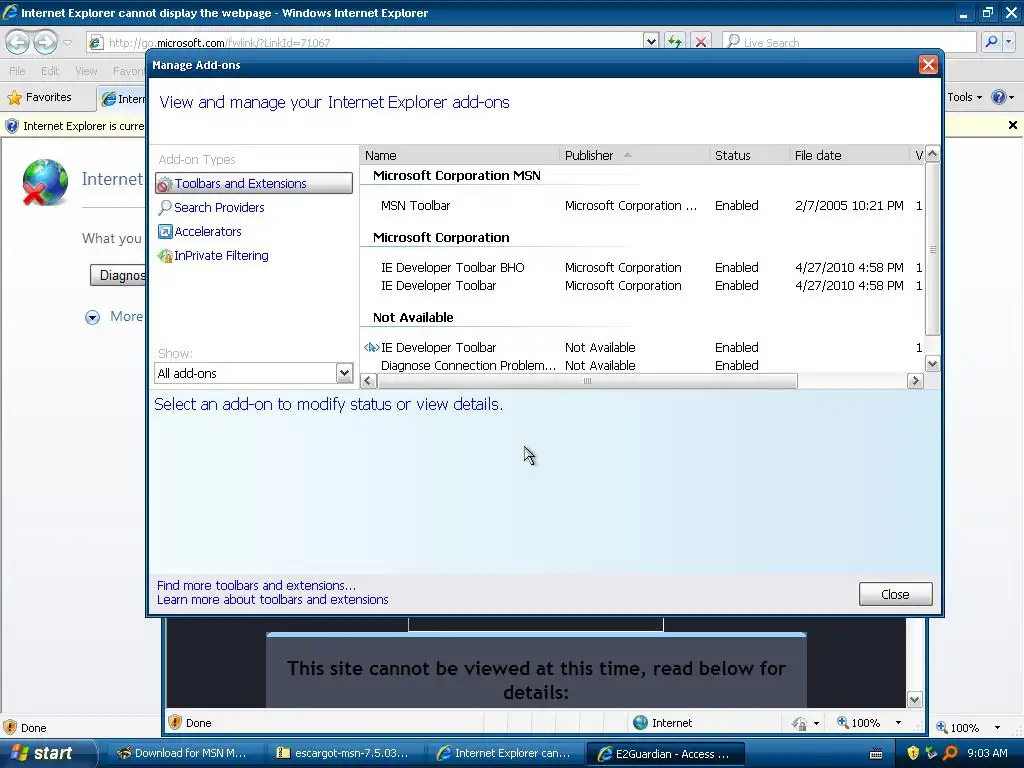The image size is (1024, 768).
Task: Open the View menu in Internet Explorer
Action: pos(86,71)
